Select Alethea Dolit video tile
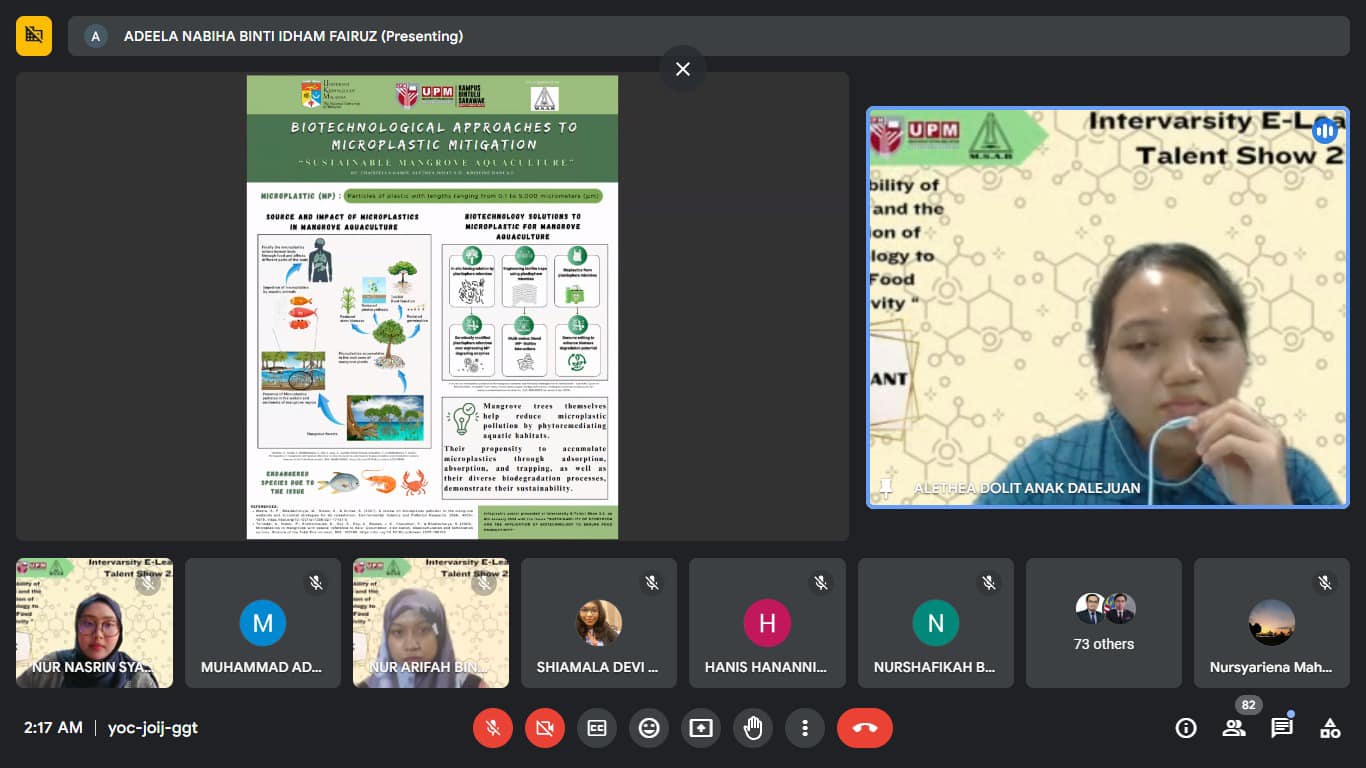 [1108, 306]
